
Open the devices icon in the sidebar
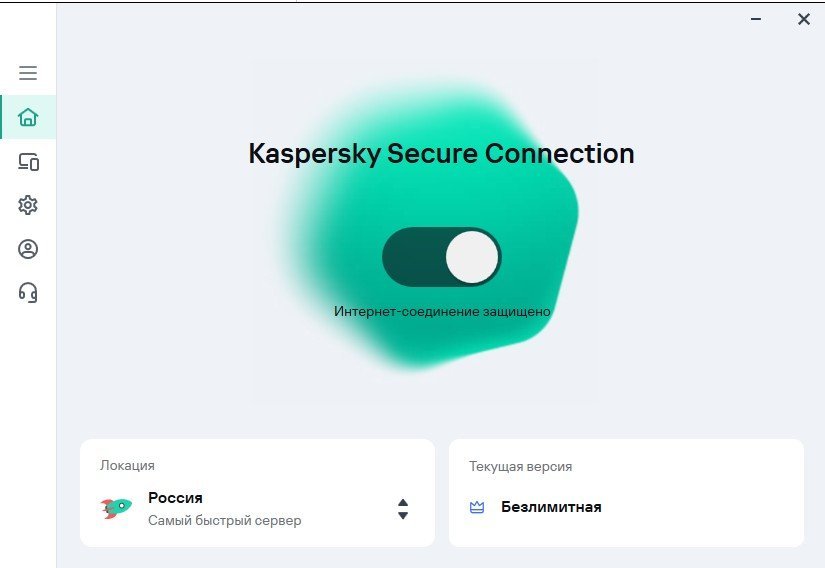pyautogui.click(x=28, y=162)
